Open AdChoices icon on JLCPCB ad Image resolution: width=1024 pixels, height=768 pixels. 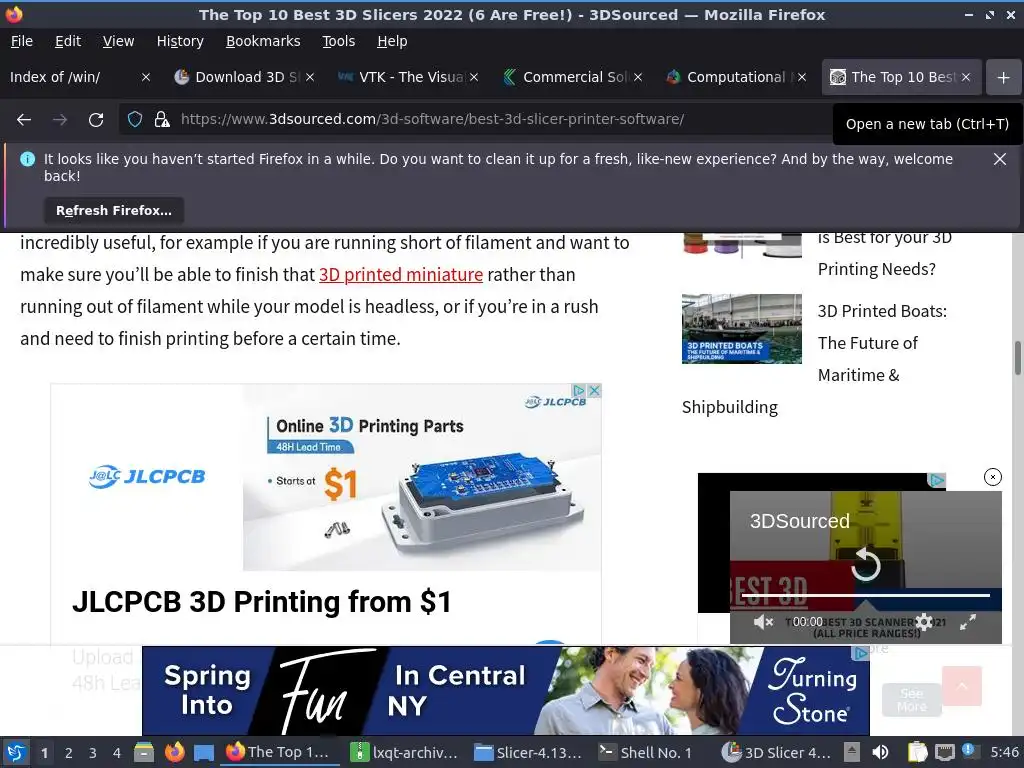pyautogui.click(x=579, y=391)
